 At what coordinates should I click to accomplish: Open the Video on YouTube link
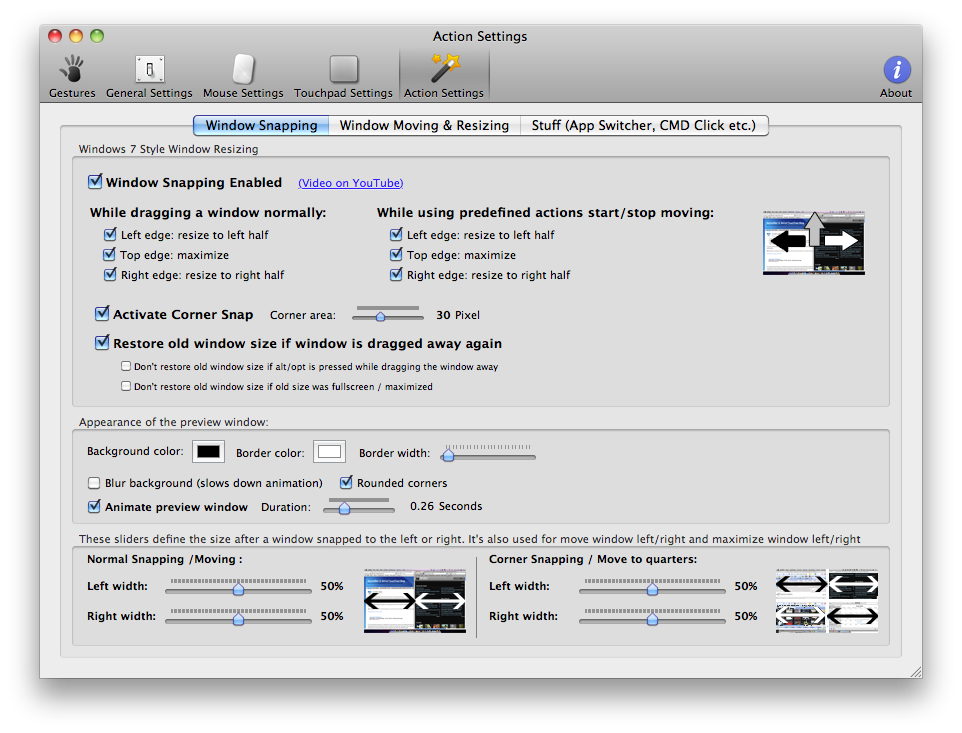pyautogui.click(x=350, y=183)
